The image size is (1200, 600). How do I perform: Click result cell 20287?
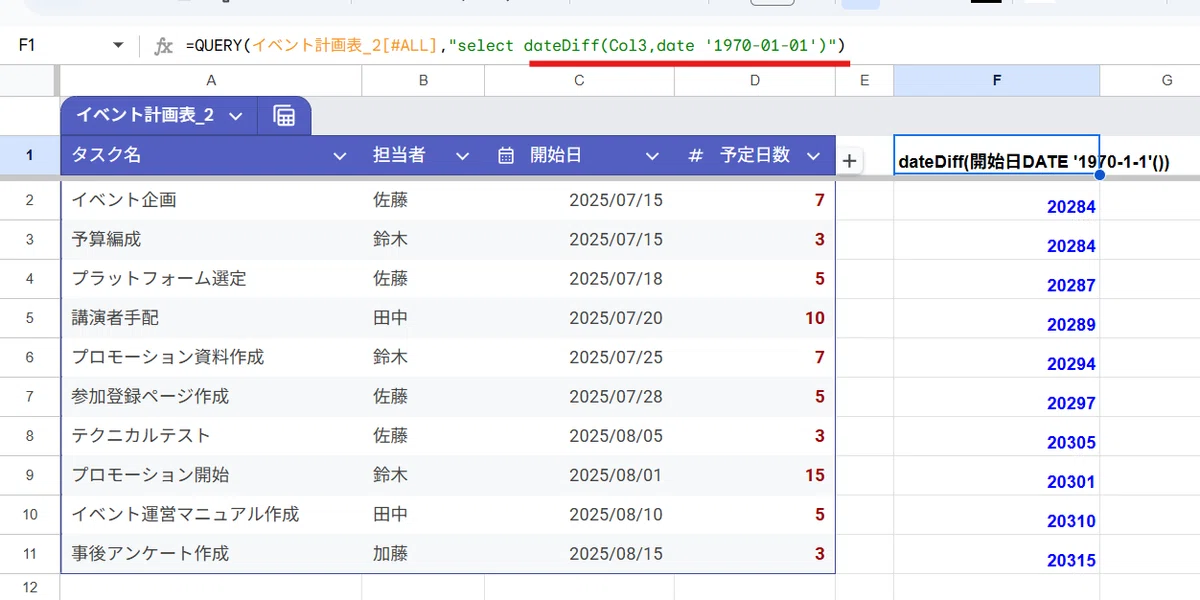[x=996, y=279]
